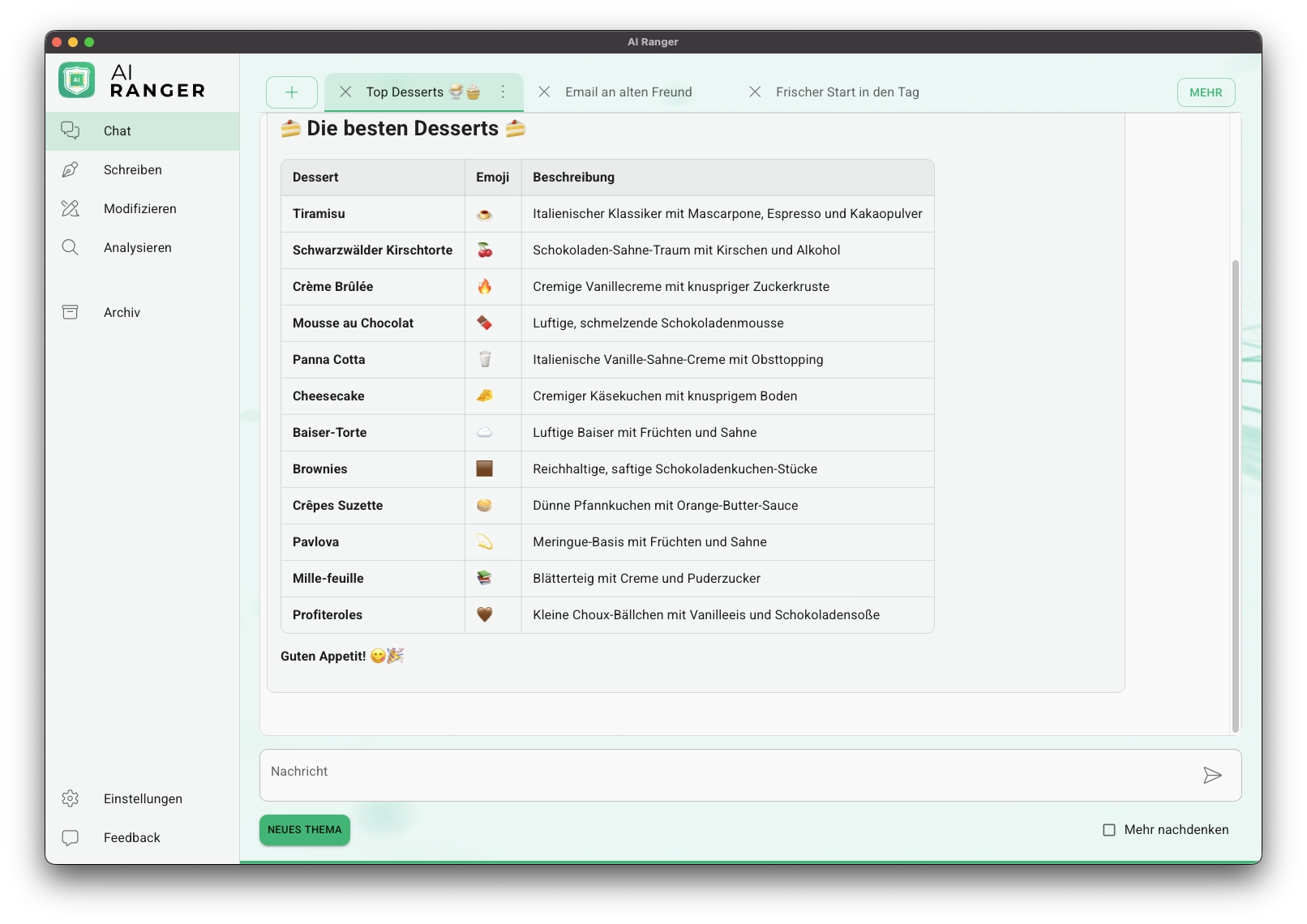Close the Top Desserts tab
1307x924 pixels.
tap(345, 92)
